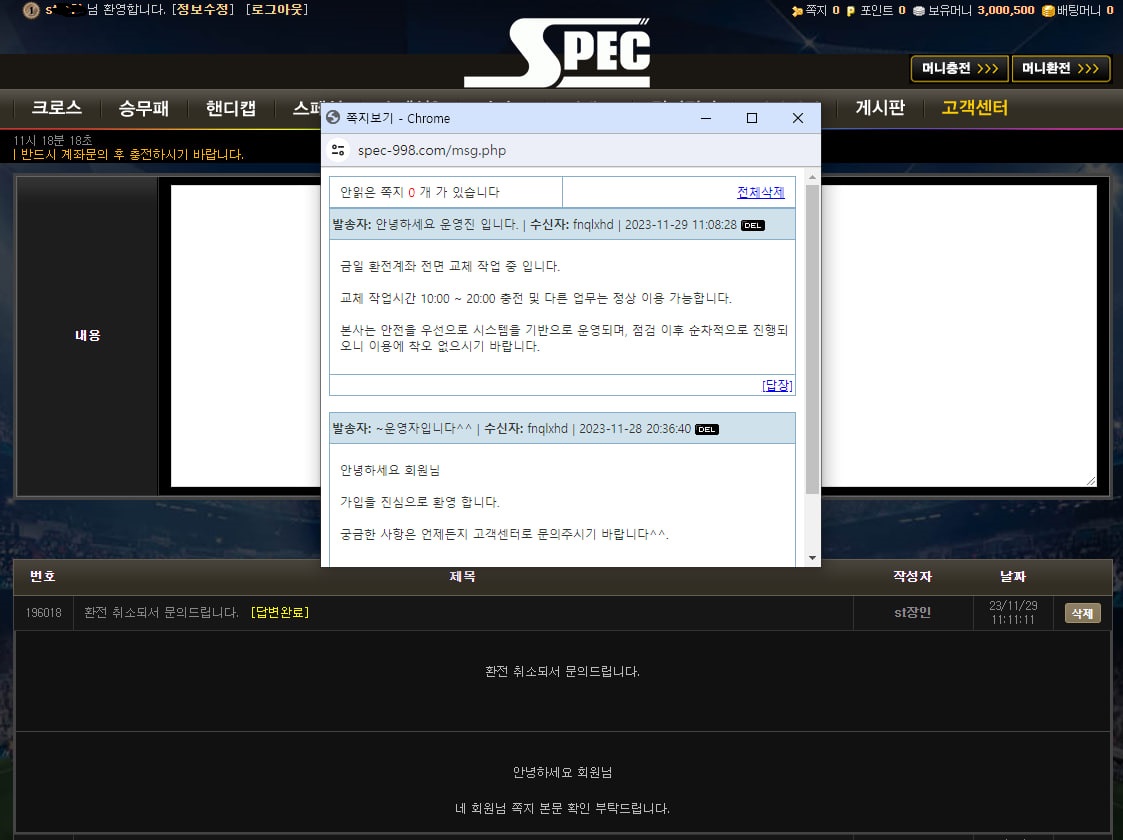Click the gold coin stack icon beside 배팅머니
The height and width of the screenshot is (840, 1123).
(x=1048, y=9)
